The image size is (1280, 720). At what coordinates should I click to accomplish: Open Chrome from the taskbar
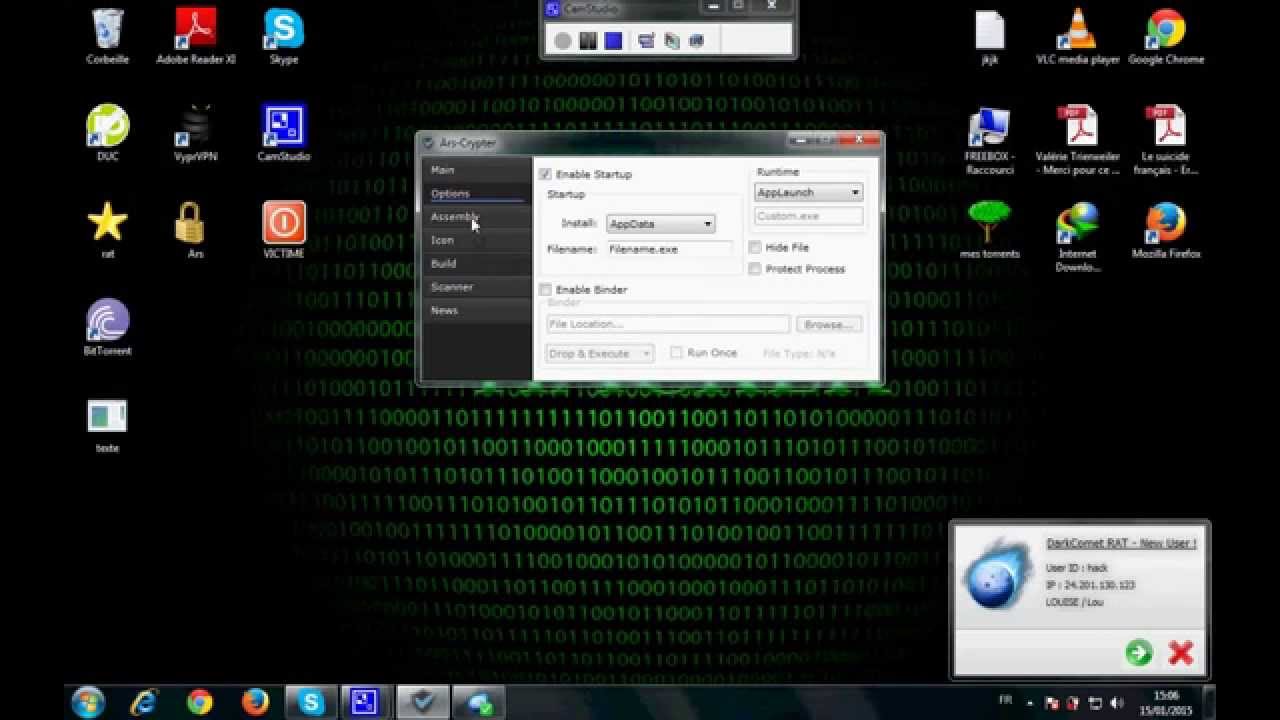(199, 703)
